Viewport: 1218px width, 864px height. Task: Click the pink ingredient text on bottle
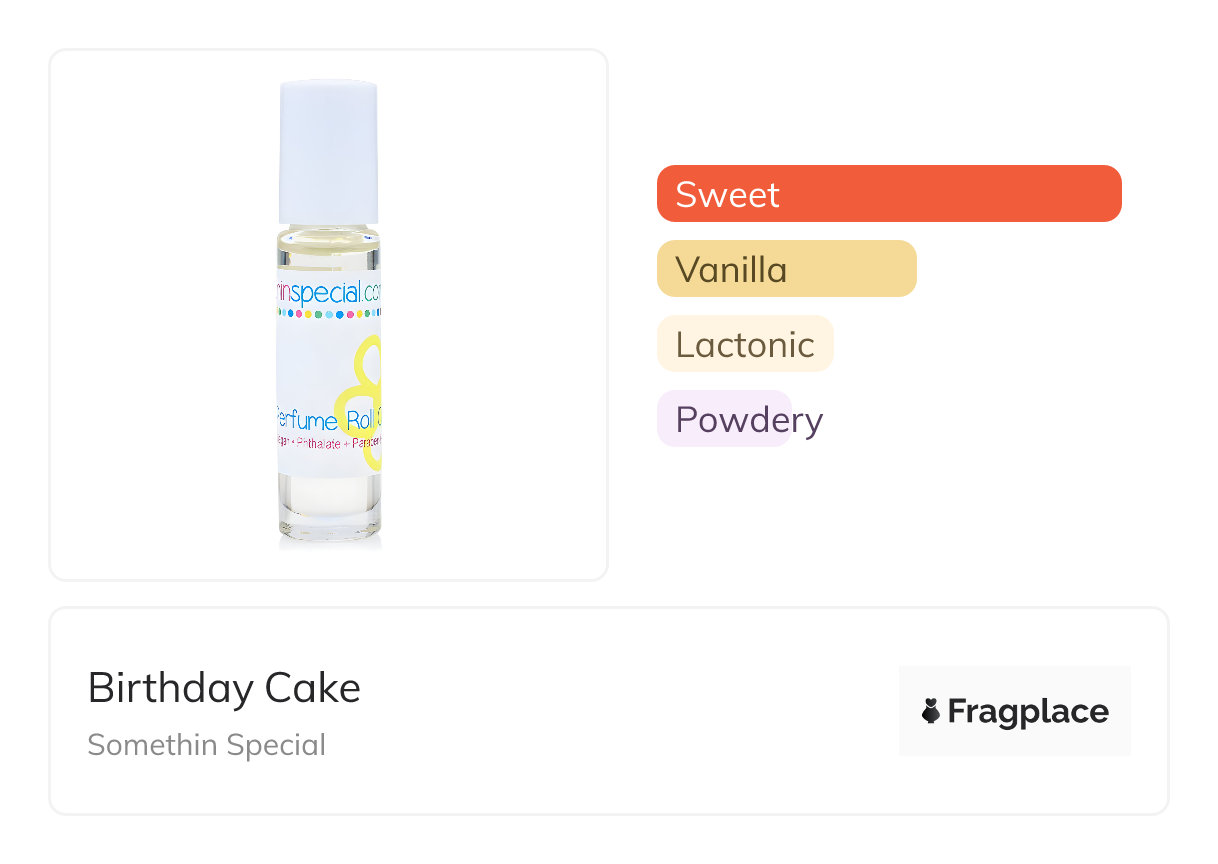coord(328,441)
